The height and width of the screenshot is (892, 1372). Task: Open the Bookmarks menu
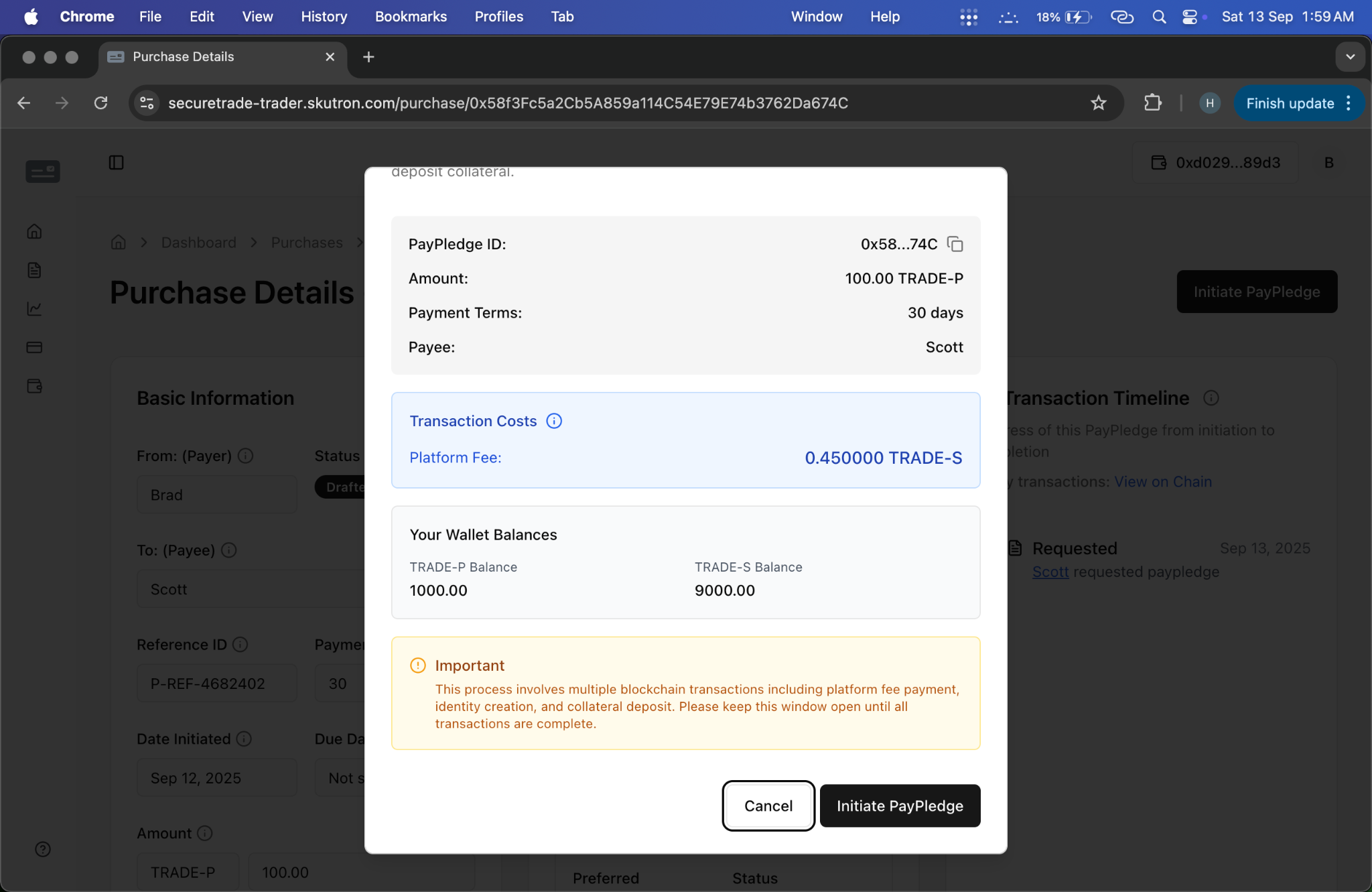tap(411, 17)
